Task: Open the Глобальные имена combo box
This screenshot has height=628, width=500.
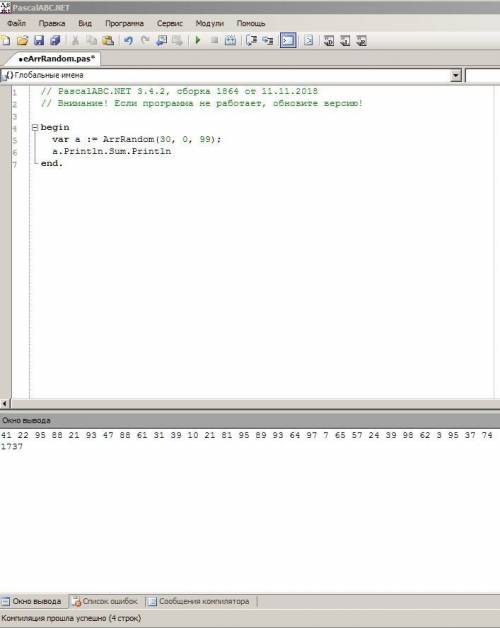Action: click(x=231, y=75)
